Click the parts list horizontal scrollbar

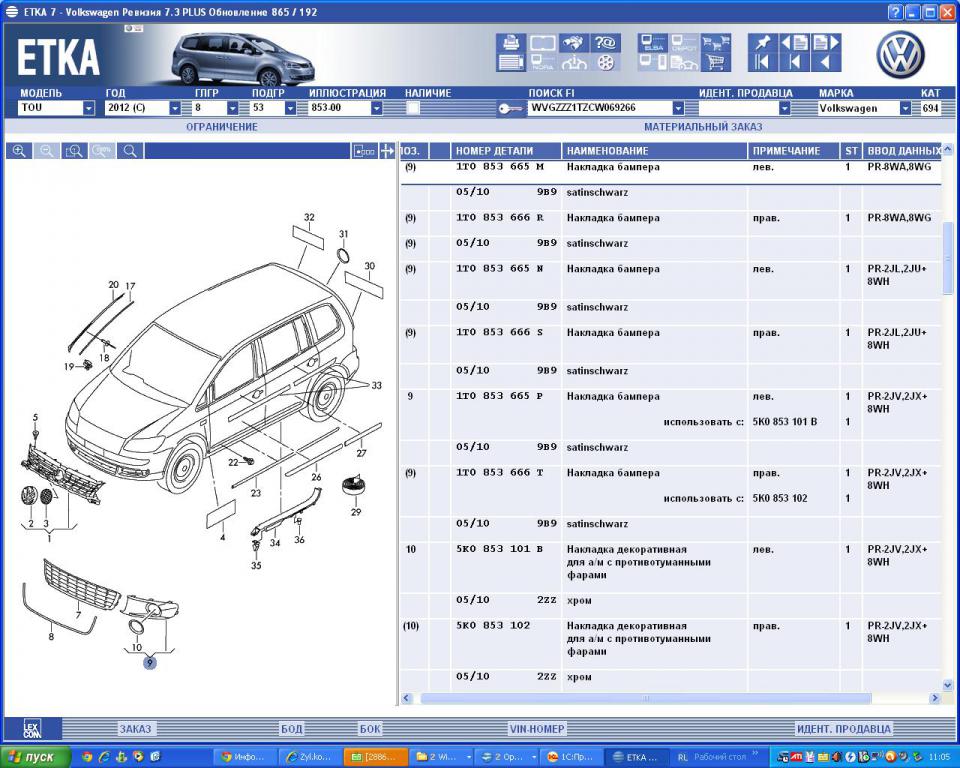pyautogui.click(x=646, y=698)
